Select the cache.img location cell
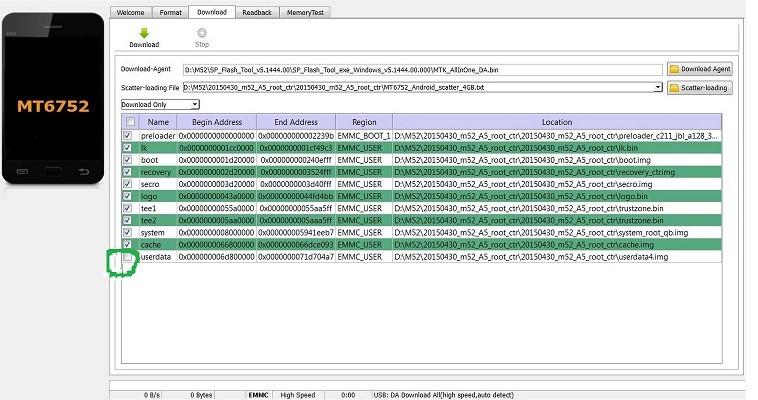 pos(557,244)
